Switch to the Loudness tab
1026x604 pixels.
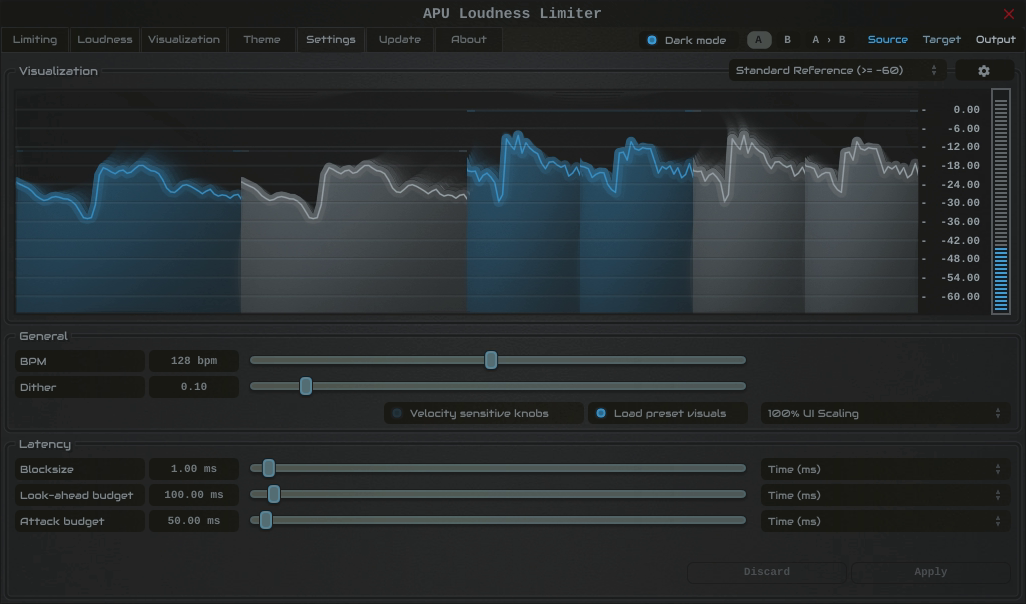pos(105,40)
